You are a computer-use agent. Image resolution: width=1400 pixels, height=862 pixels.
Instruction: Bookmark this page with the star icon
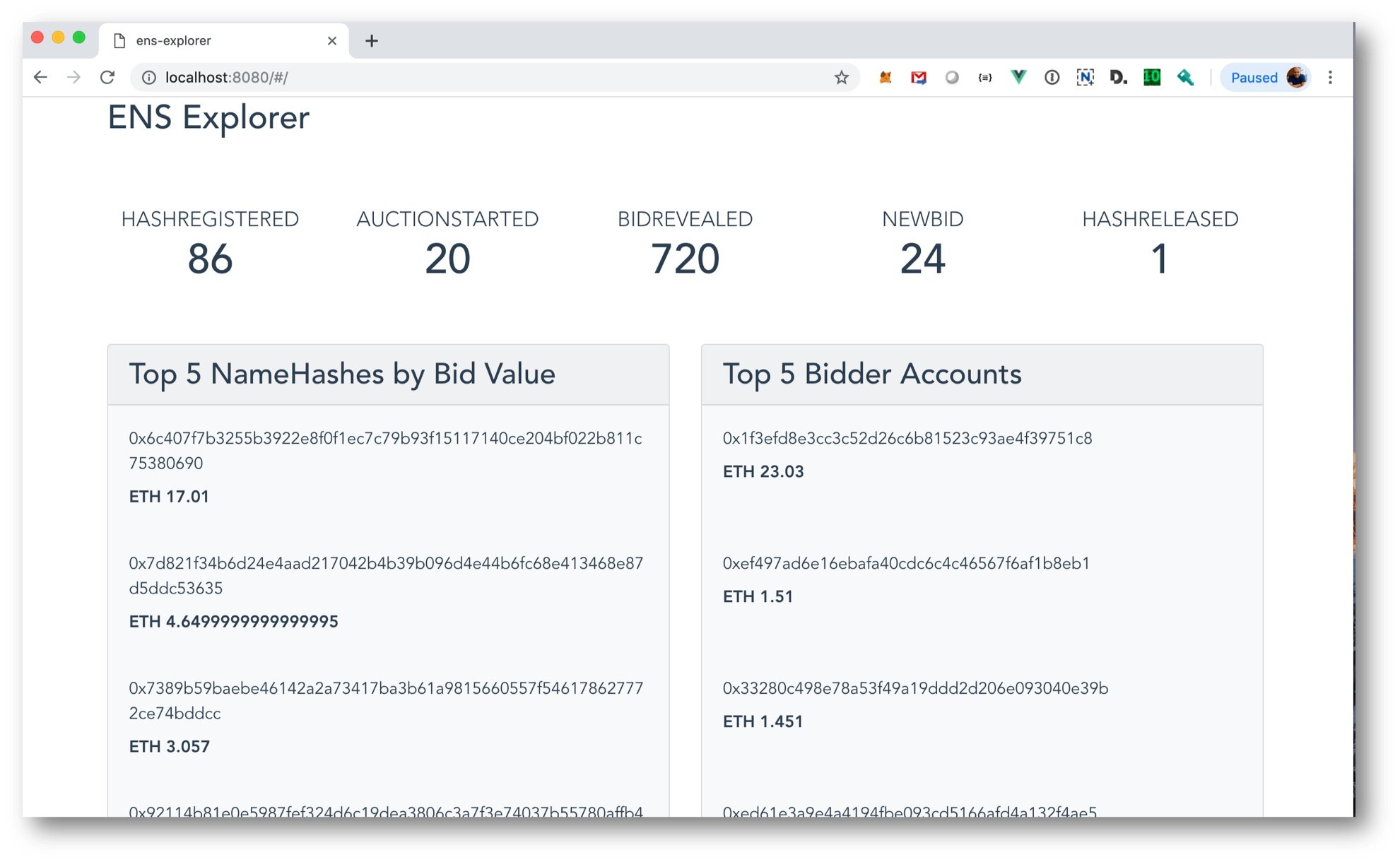(841, 78)
